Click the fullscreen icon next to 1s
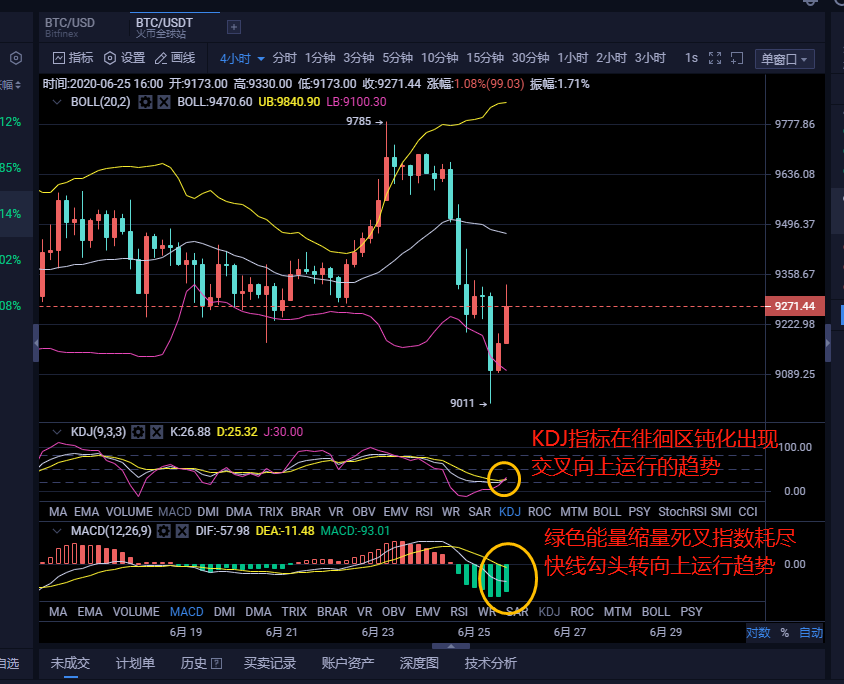The image size is (844, 684). 713,58
